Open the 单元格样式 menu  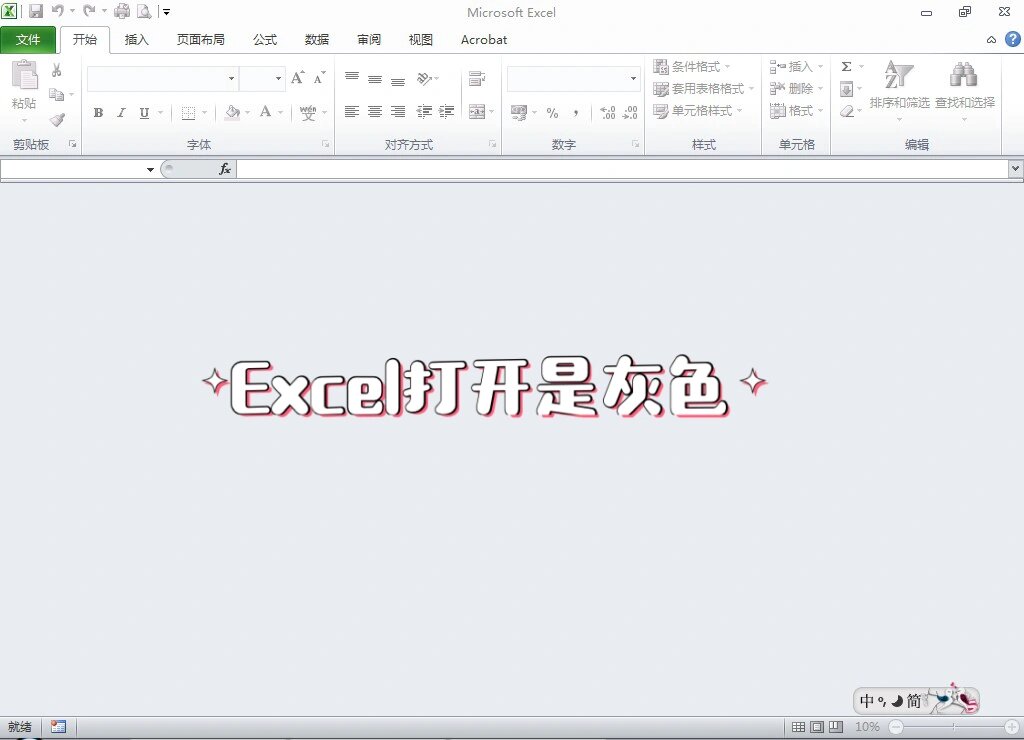(697, 111)
